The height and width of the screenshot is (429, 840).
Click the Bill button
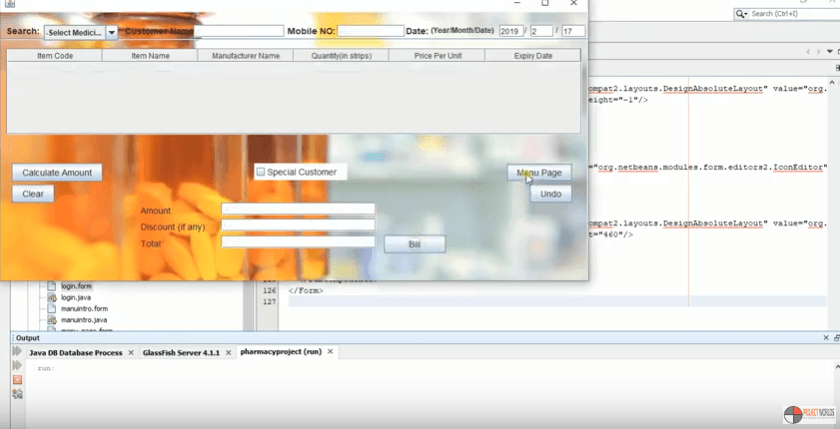414,244
